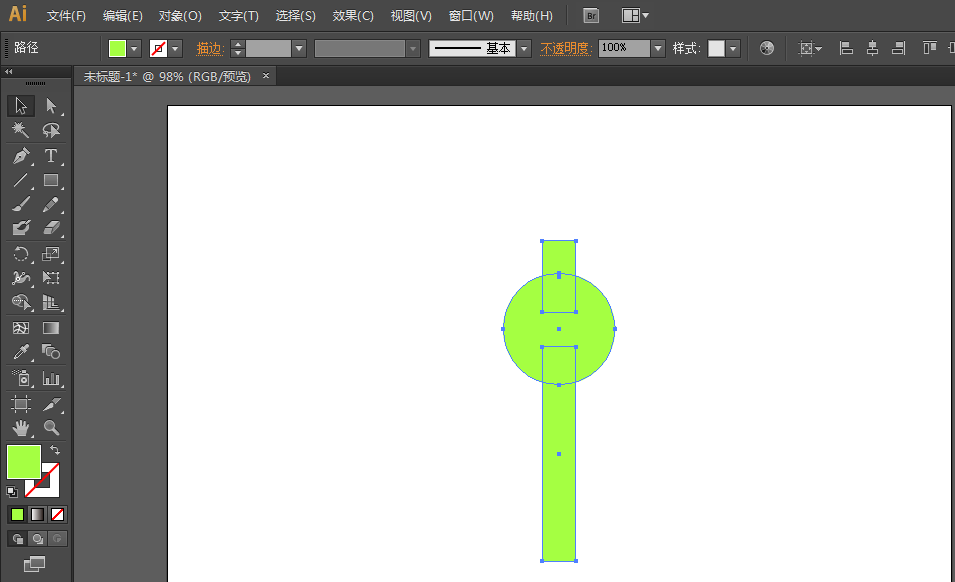This screenshot has width=955, height=582.
Task: Select the Eyedropper tool
Action: click(21, 351)
